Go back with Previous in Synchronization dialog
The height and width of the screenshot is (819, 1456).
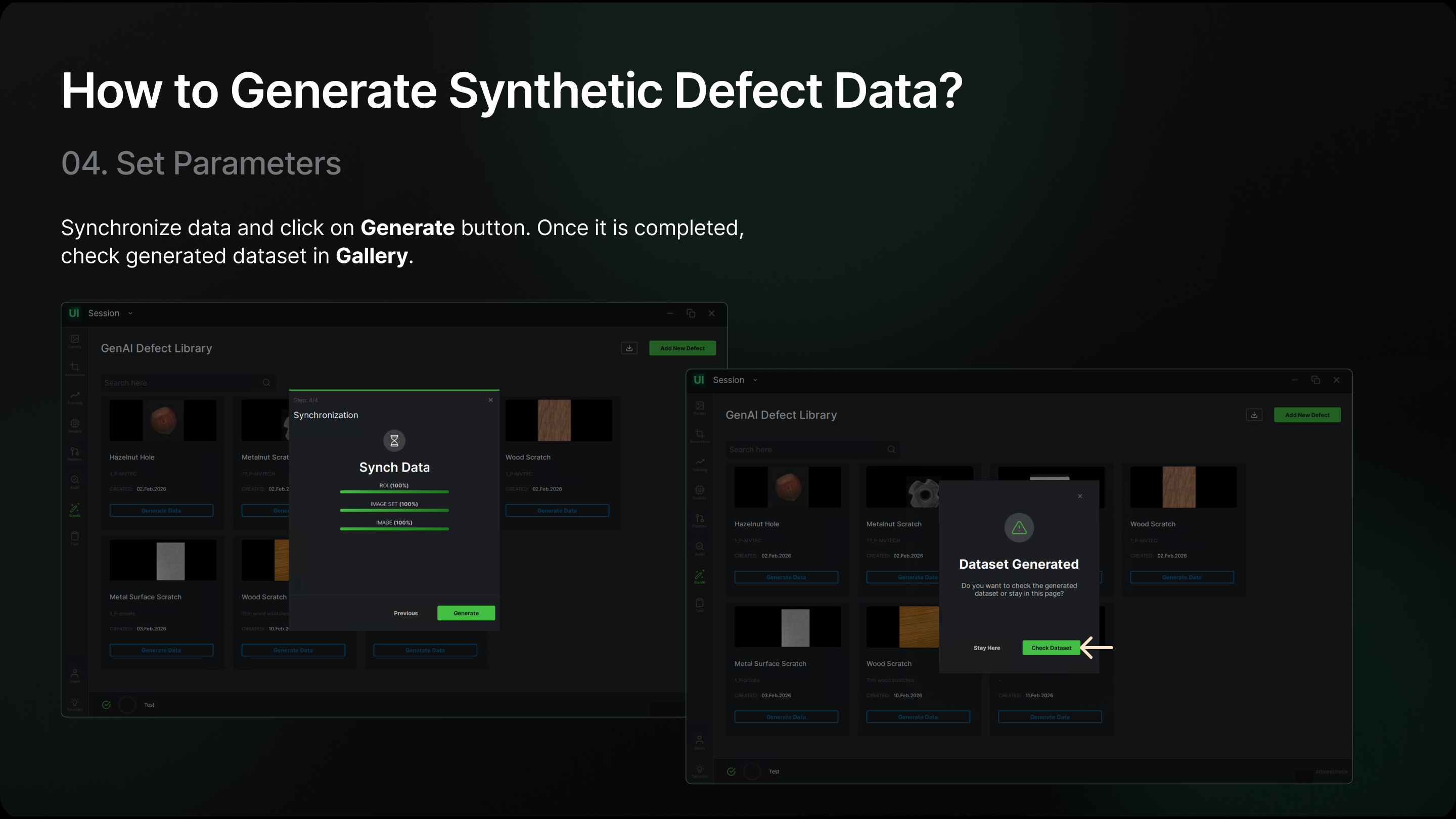click(405, 613)
